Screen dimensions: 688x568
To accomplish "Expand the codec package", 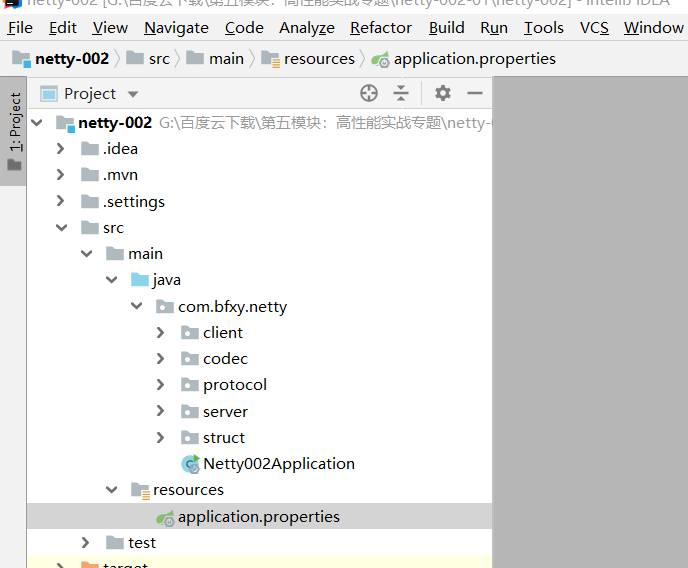I will (161, 359).
